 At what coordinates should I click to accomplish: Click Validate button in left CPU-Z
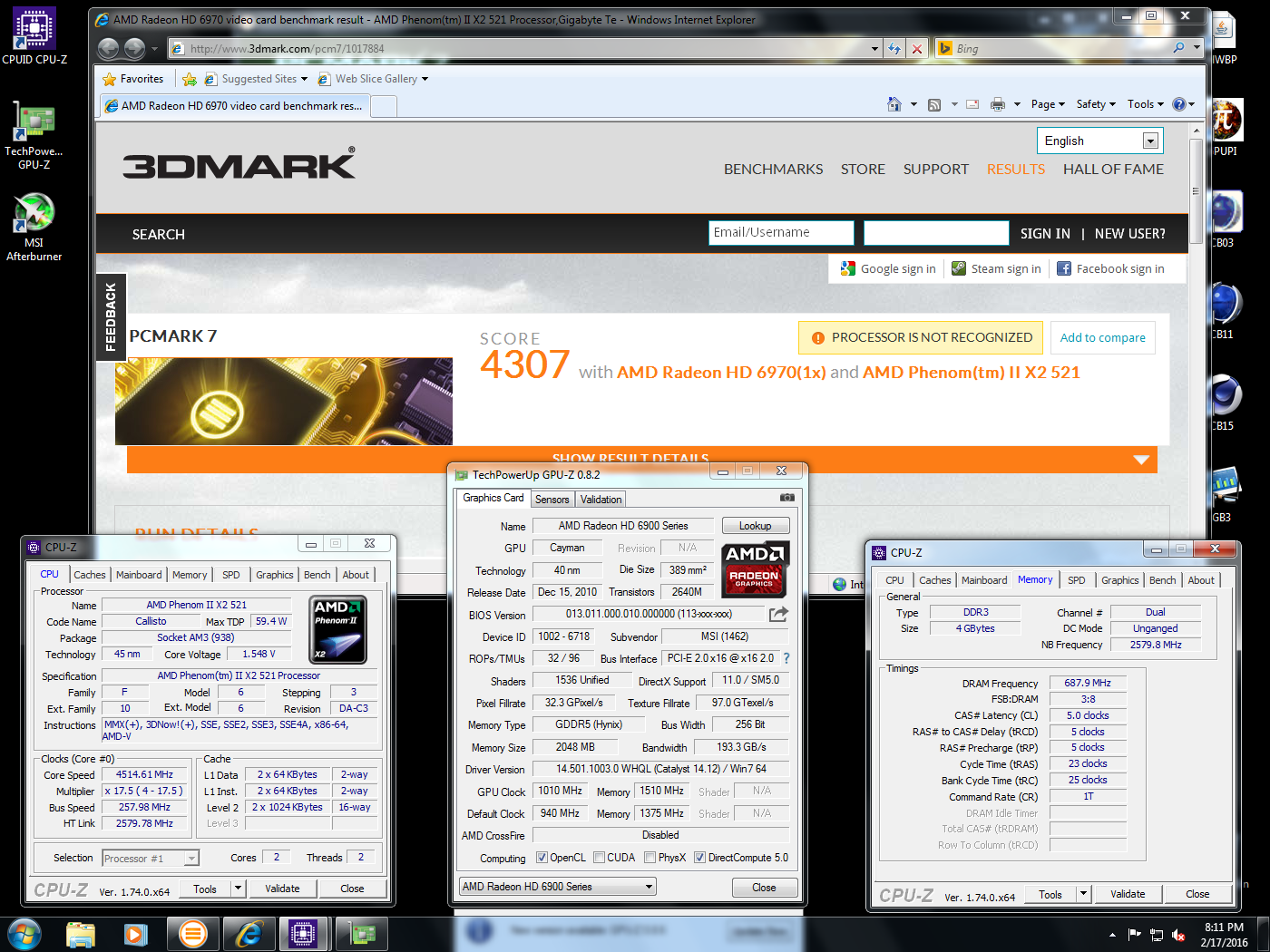point(282,889)
